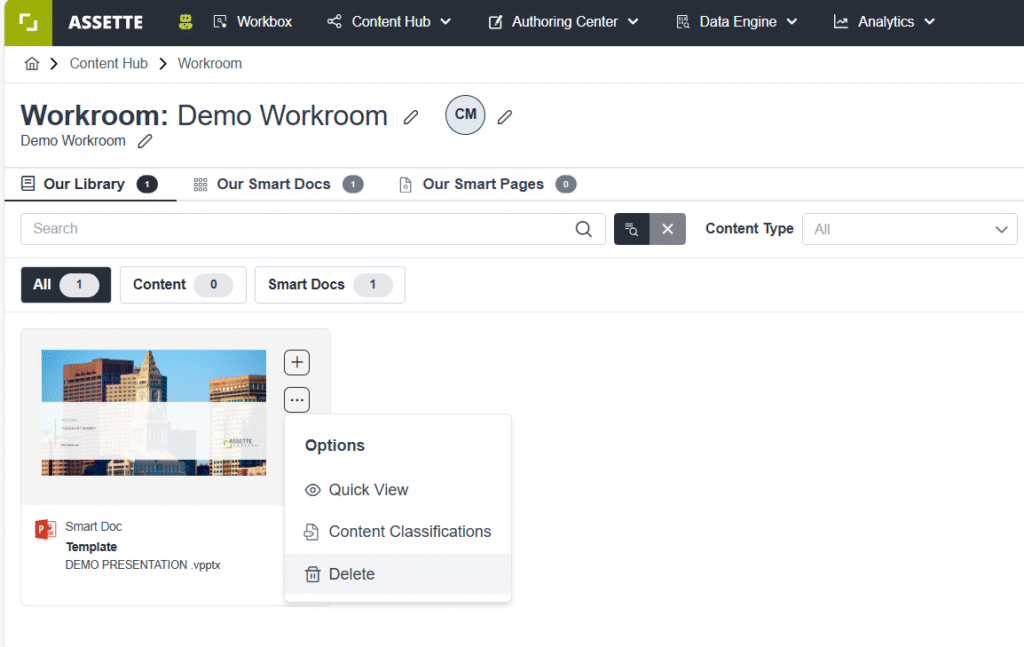Switch to Our Smart Docs tab
This screenshot has width=1024, height=647.
tap(278, 184)
